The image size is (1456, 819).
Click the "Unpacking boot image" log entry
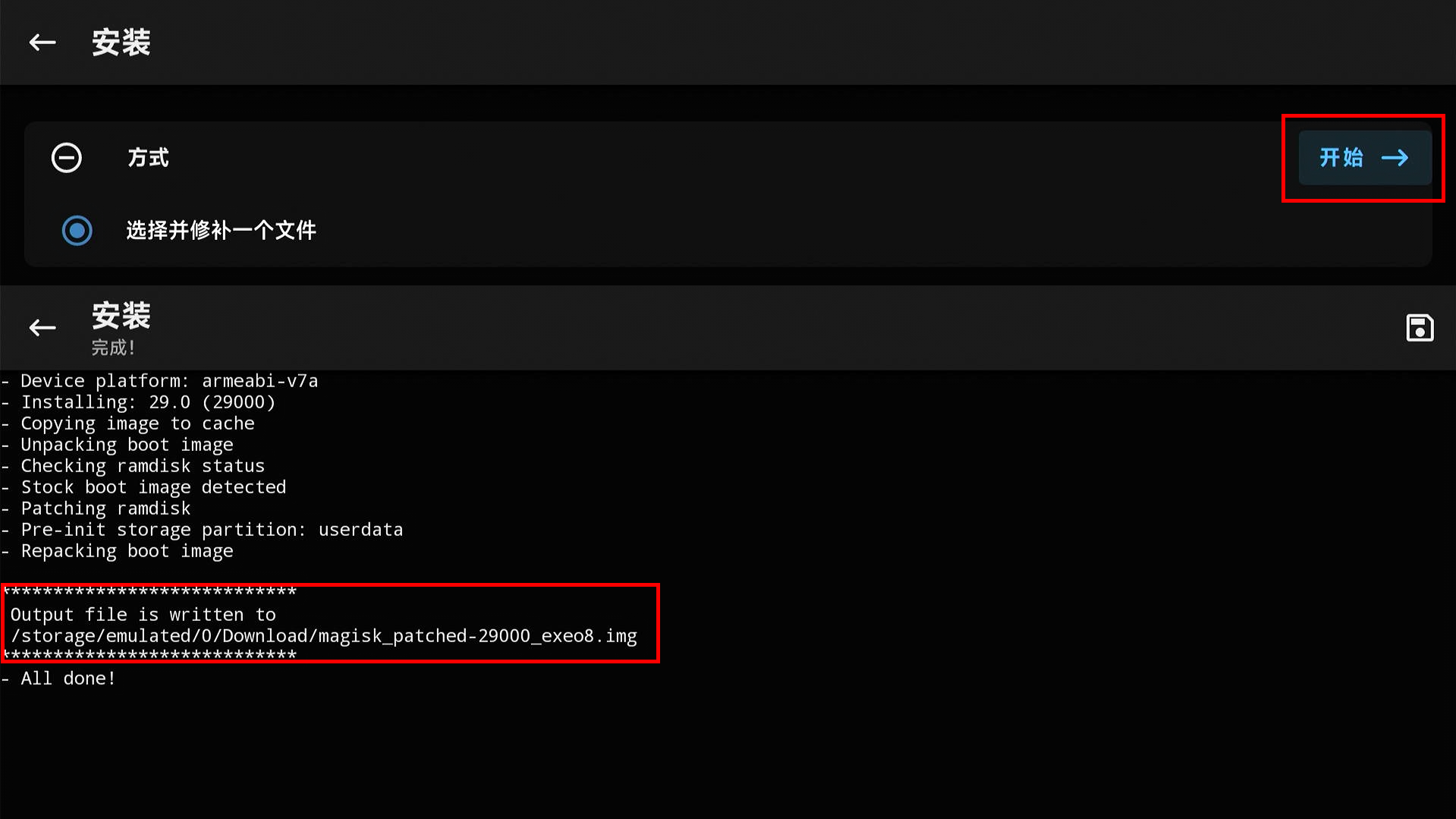tap(126, 445)
